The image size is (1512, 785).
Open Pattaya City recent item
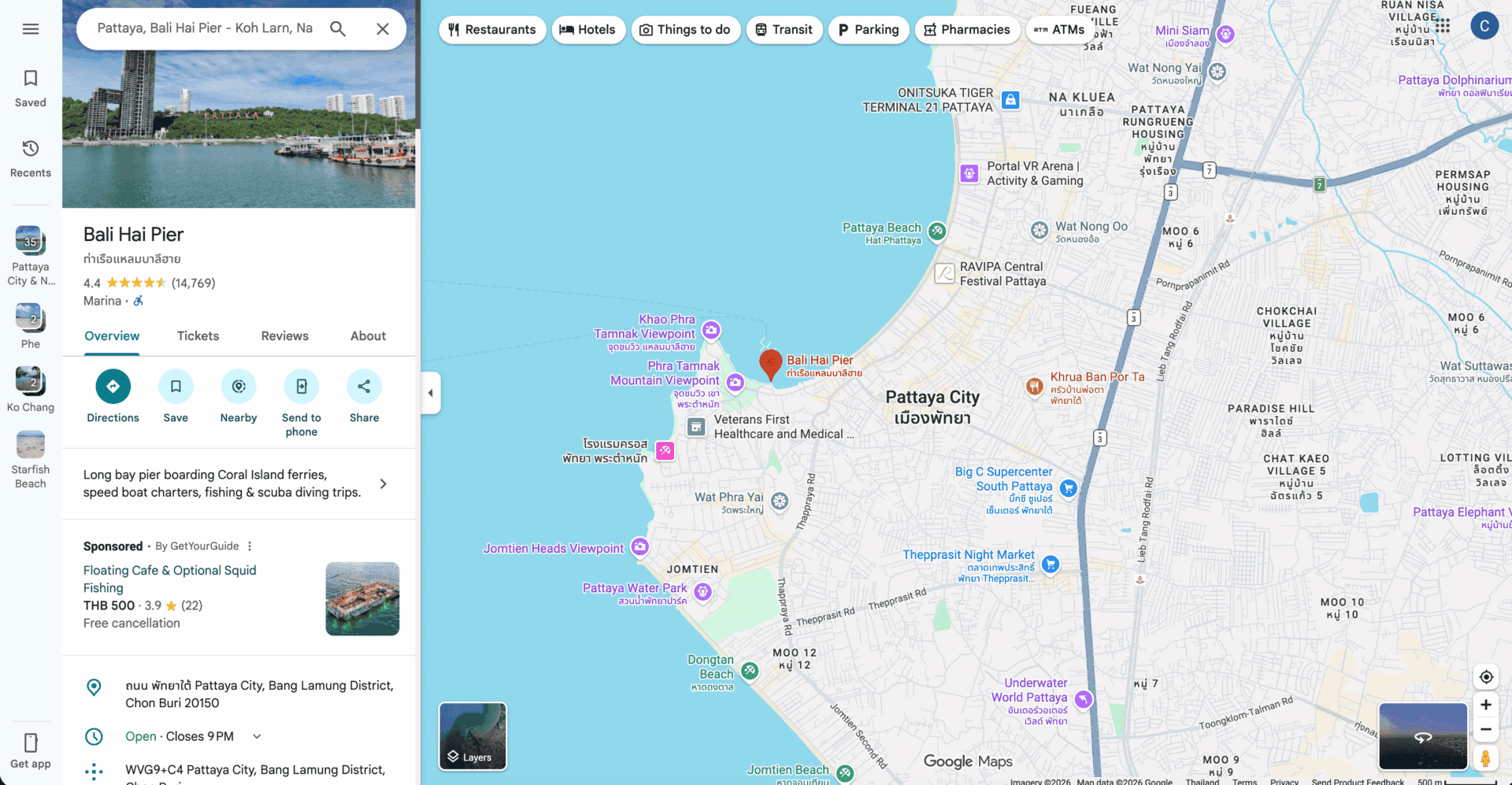pyautogui.click(x=31, y=255)
